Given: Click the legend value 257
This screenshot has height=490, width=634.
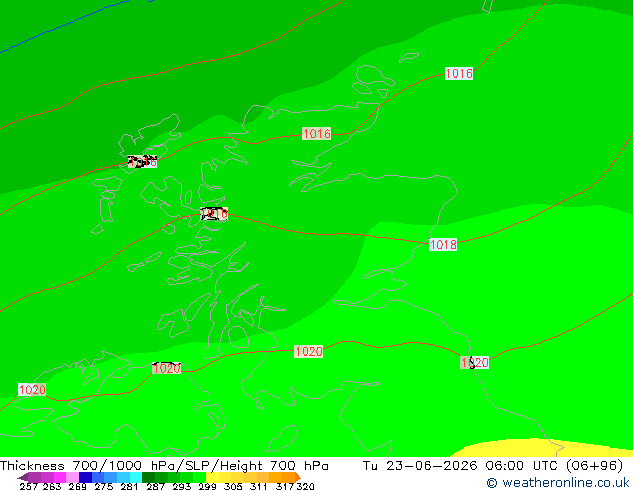Looking at the screenshot, I should point(29,486).
